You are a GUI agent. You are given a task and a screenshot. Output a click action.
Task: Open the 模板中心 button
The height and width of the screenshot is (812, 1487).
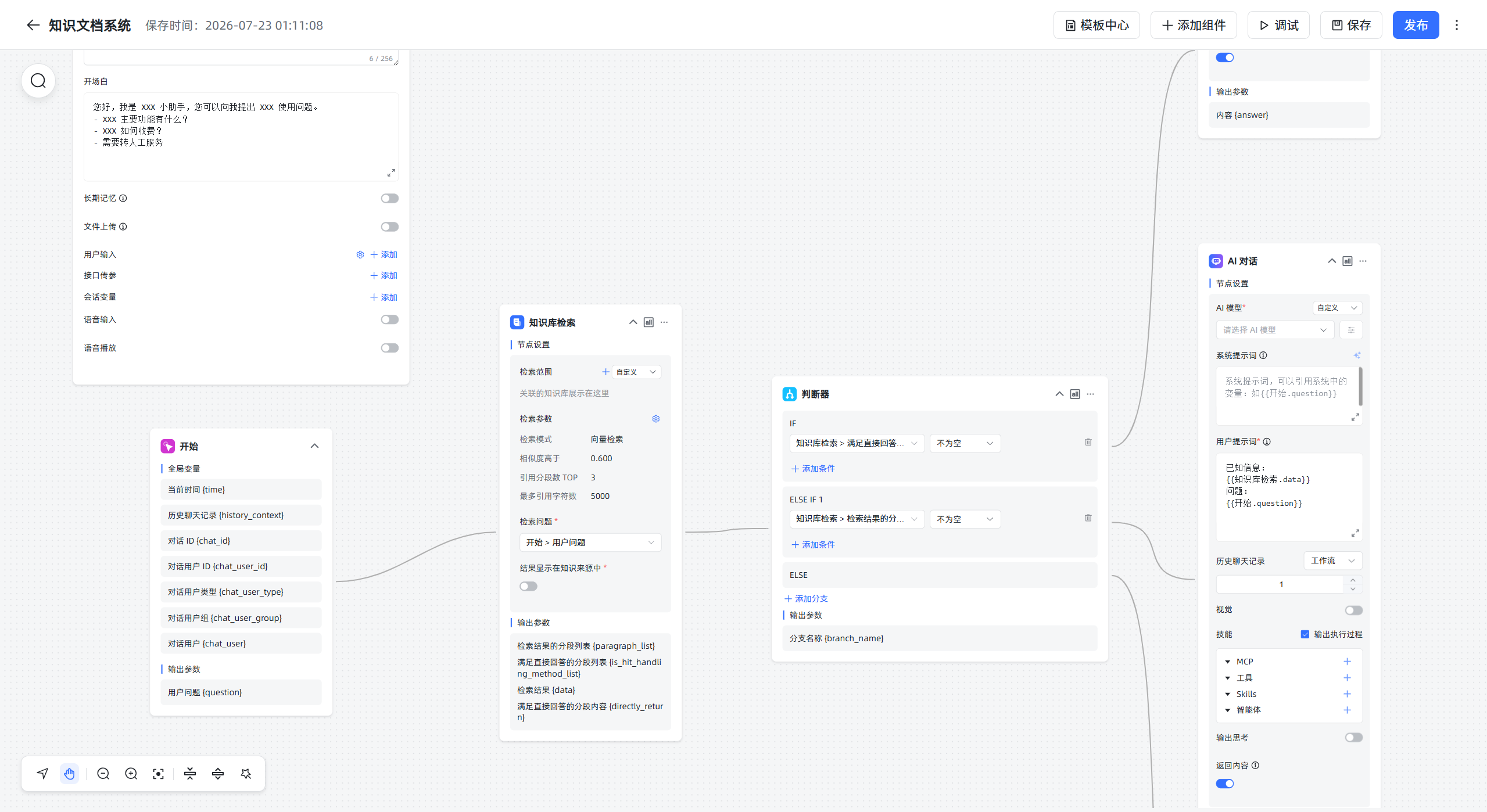pos(1097,25)
